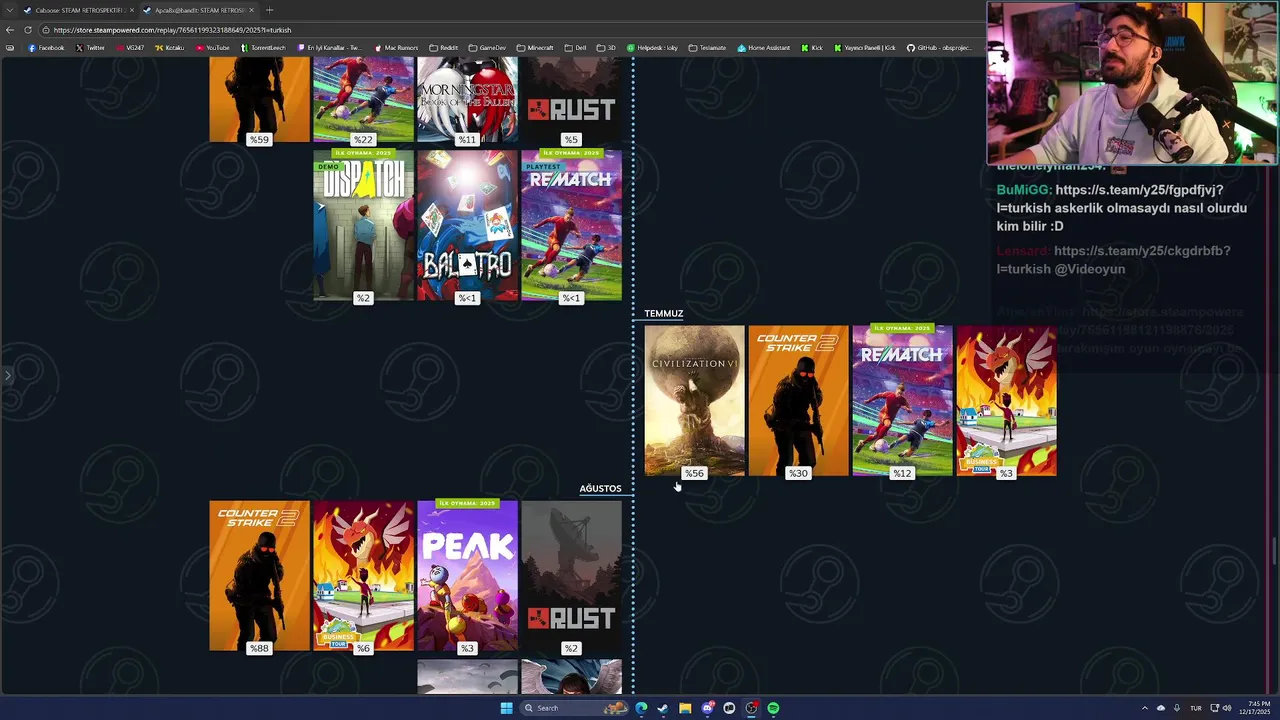Expand the side panel arrow at left edge
1280x720 pixels.
(x=7, y=376)
